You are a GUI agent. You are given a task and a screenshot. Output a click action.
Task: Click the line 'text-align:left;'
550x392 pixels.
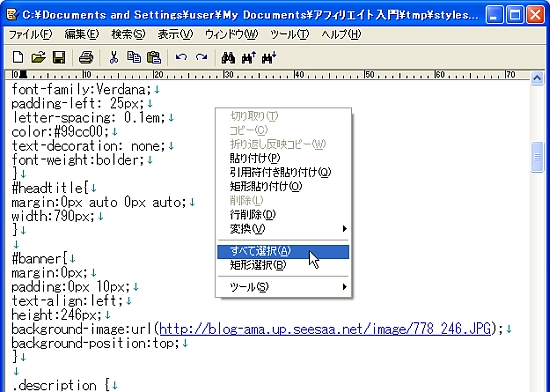tap(67, 301)
